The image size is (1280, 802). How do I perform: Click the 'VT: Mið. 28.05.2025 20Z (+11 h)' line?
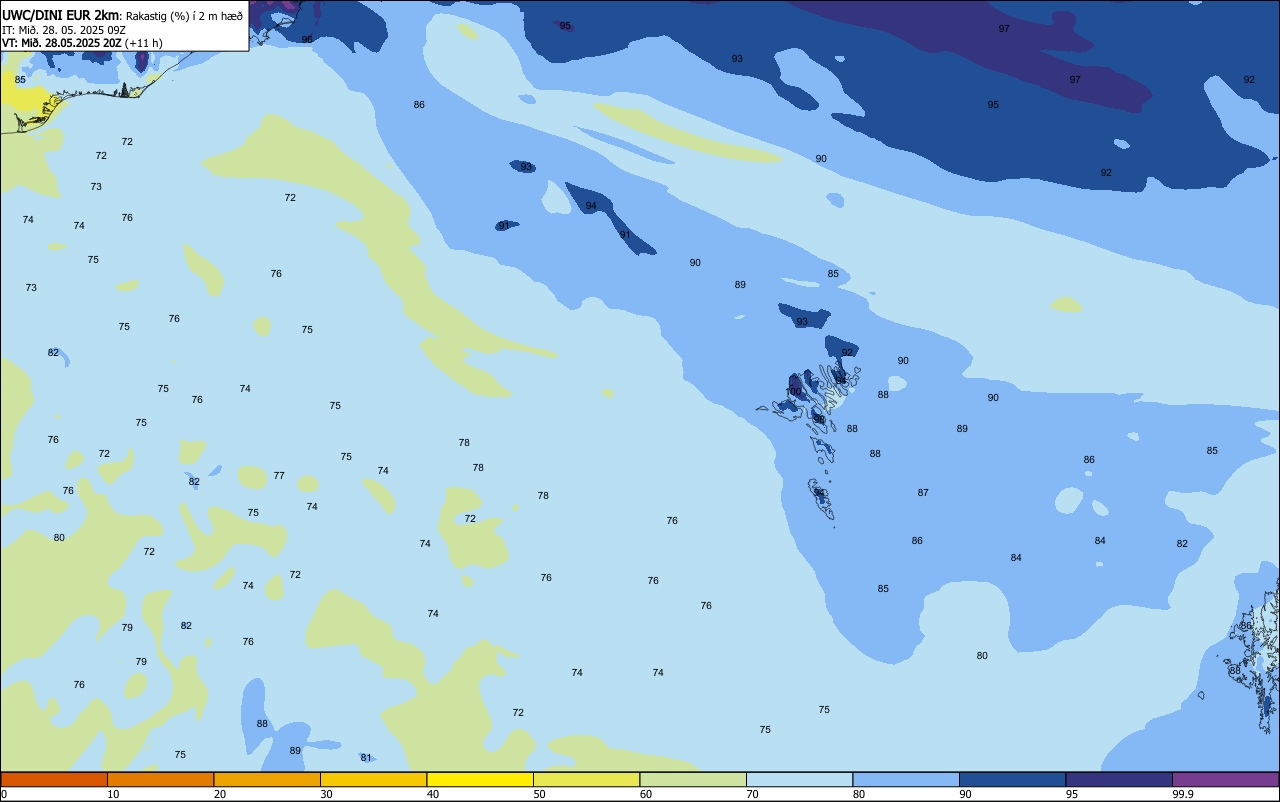pyautogui.click(x=82, y=43)
